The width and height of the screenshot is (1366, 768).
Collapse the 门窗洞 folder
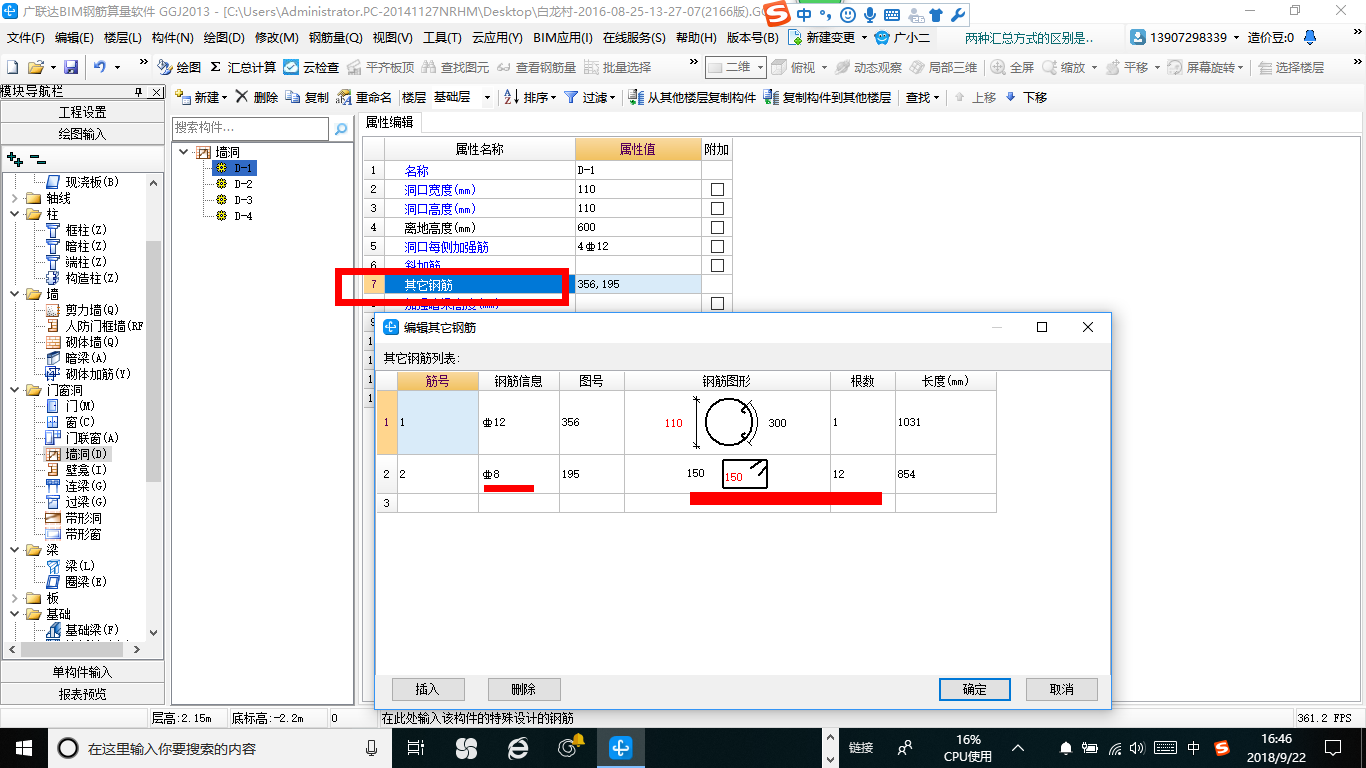(x=15, y=390)
